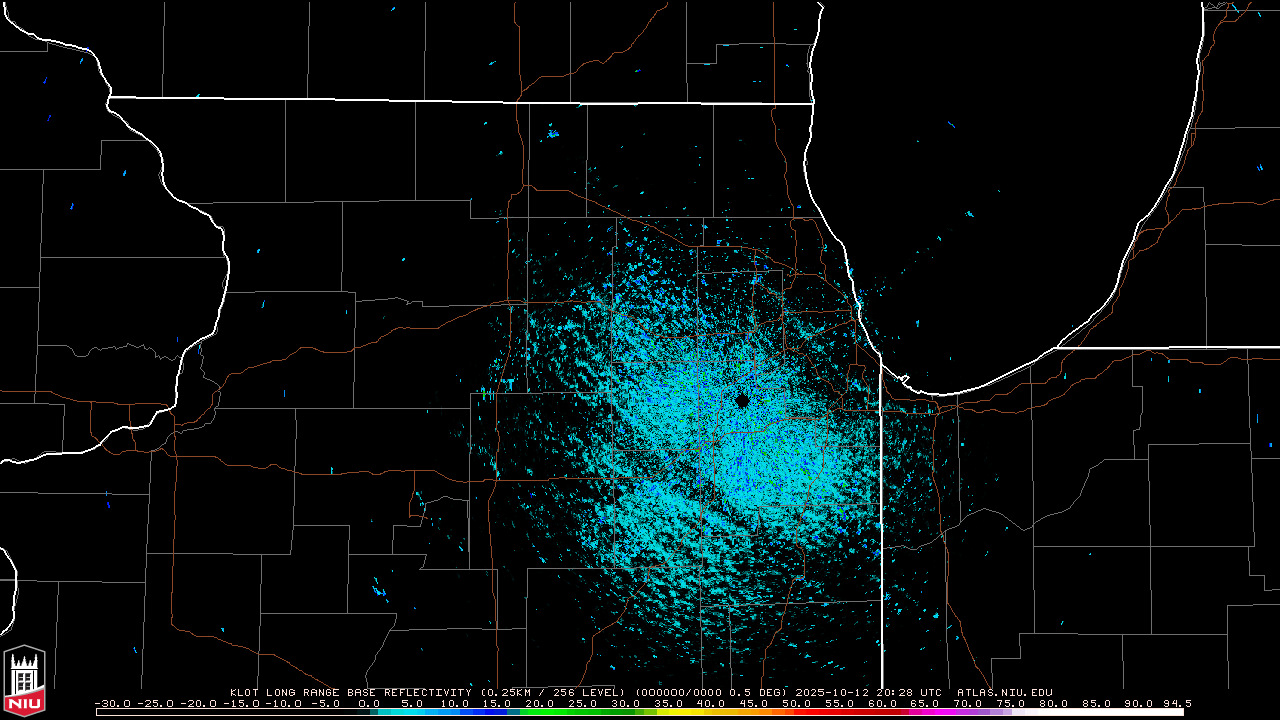Image resolution: width=1280 pixels, height=720 pixels.
Task: Pick the yellow color near 35.0 on scale
Action: click(670, 712)
